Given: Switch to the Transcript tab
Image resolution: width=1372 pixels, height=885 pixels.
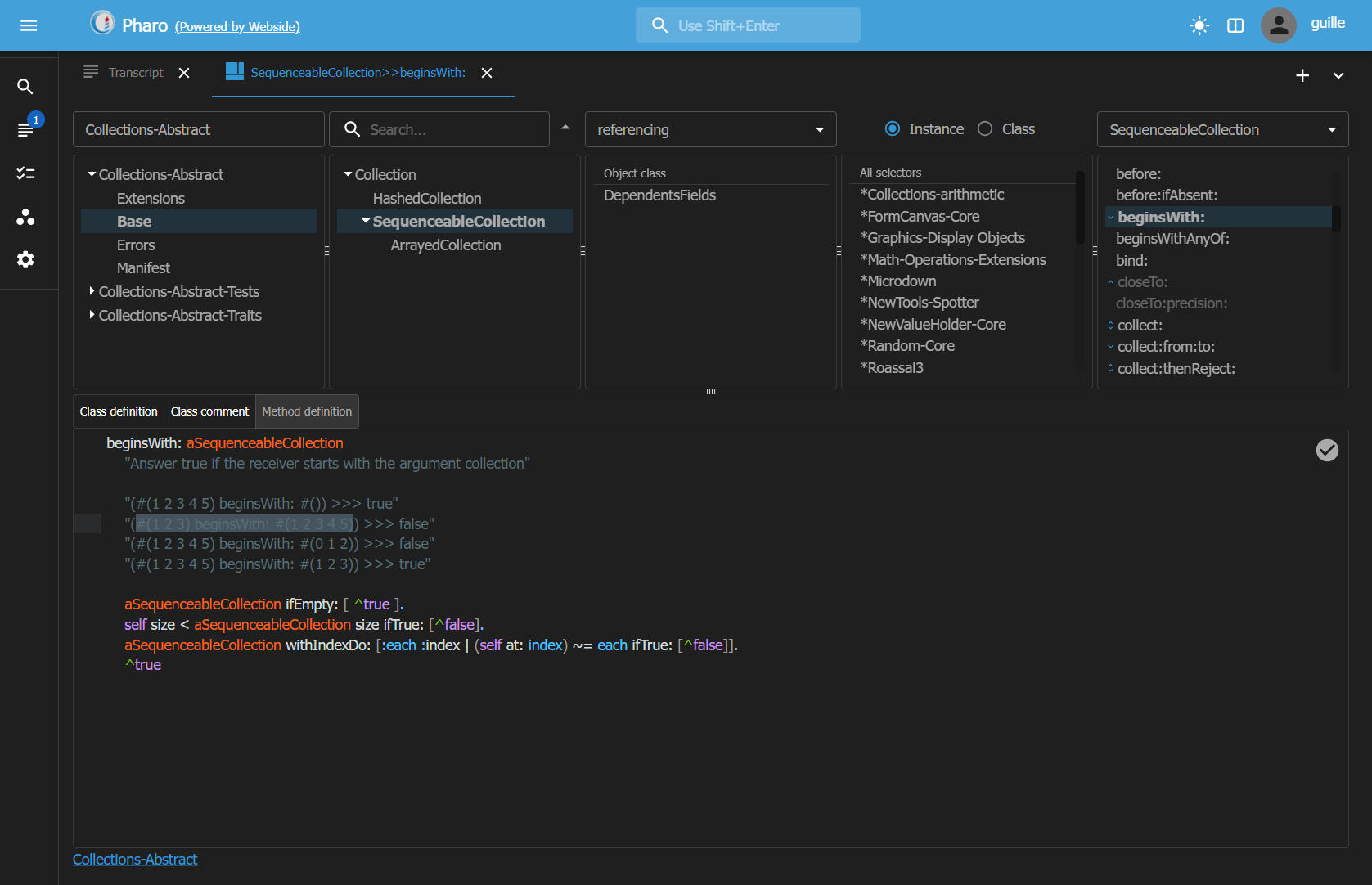Looking at the screenshot, I should click(135, 73).
